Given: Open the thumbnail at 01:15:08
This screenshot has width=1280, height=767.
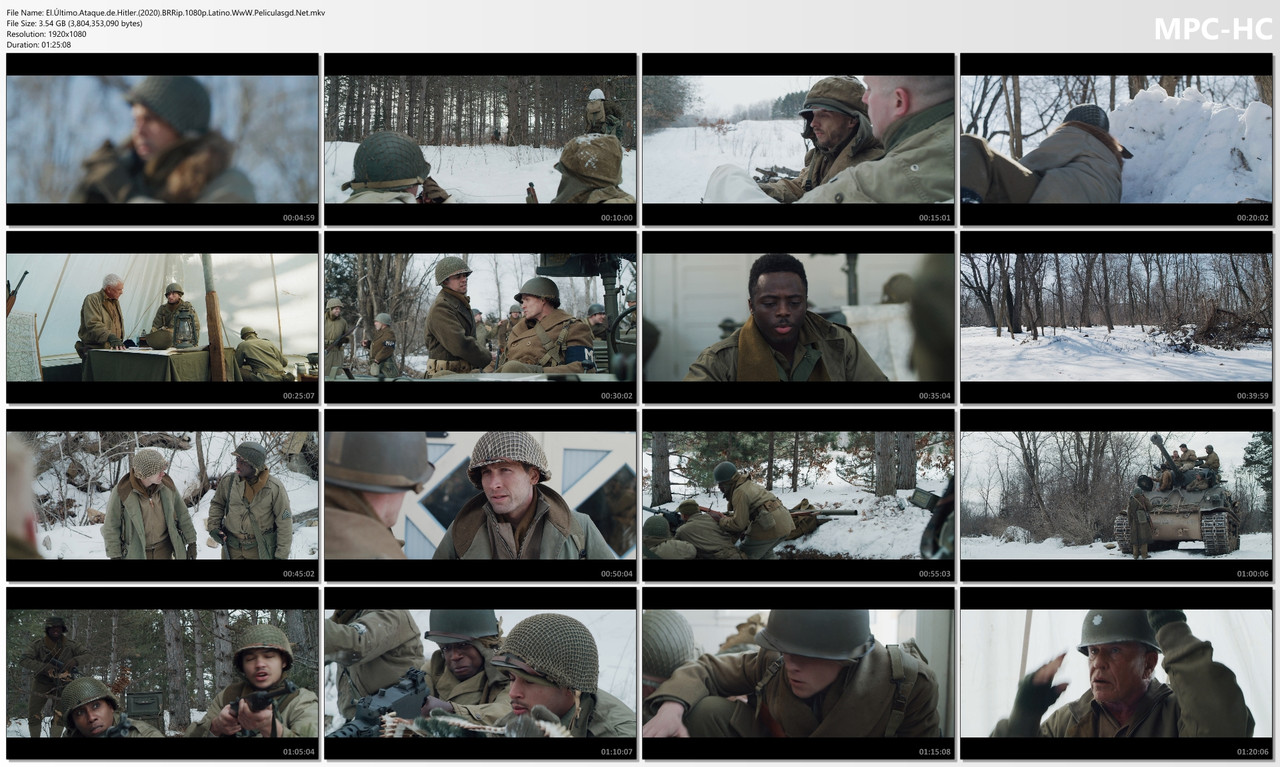Looking at the screenshot, I should click(798, 673).
